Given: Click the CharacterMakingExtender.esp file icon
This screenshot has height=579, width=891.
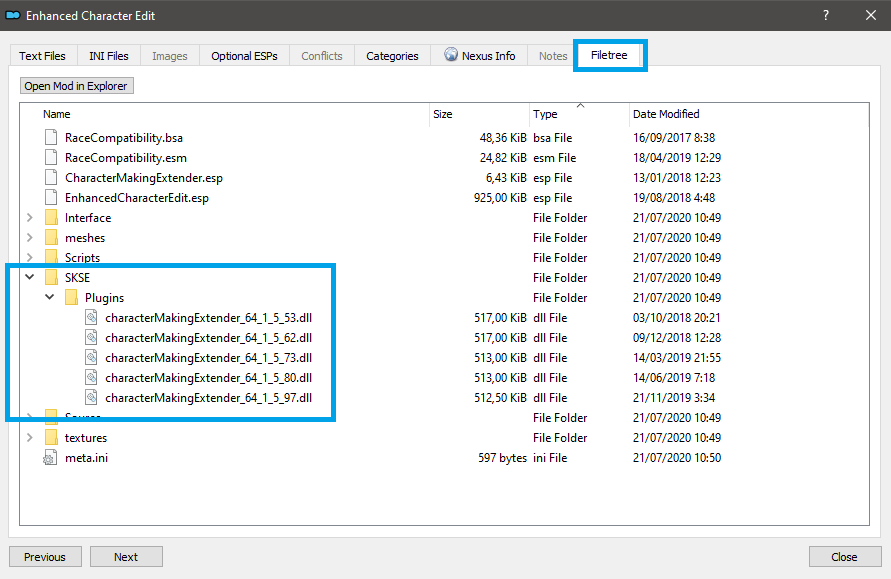Looking at the screenshot, I should click(51, 177).
